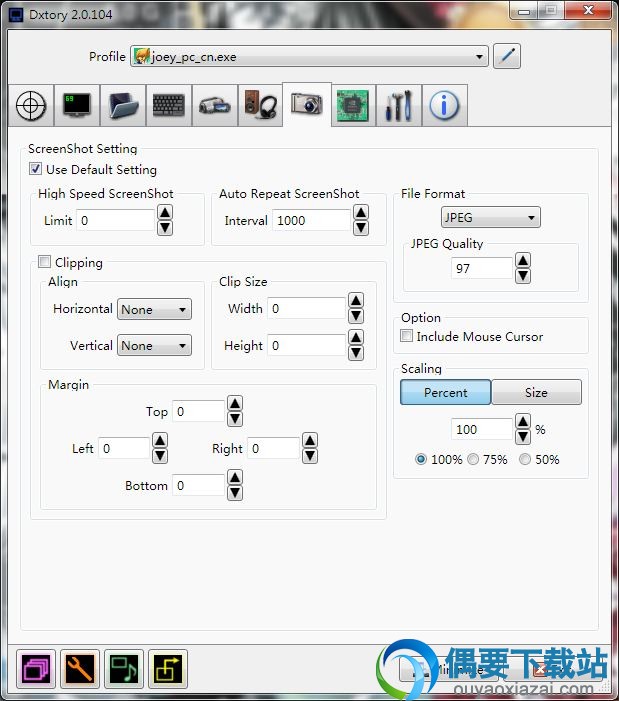Open the File Format JPEG dropdown
The height and width of the screenshot is (701, 619).
point(490,217)
